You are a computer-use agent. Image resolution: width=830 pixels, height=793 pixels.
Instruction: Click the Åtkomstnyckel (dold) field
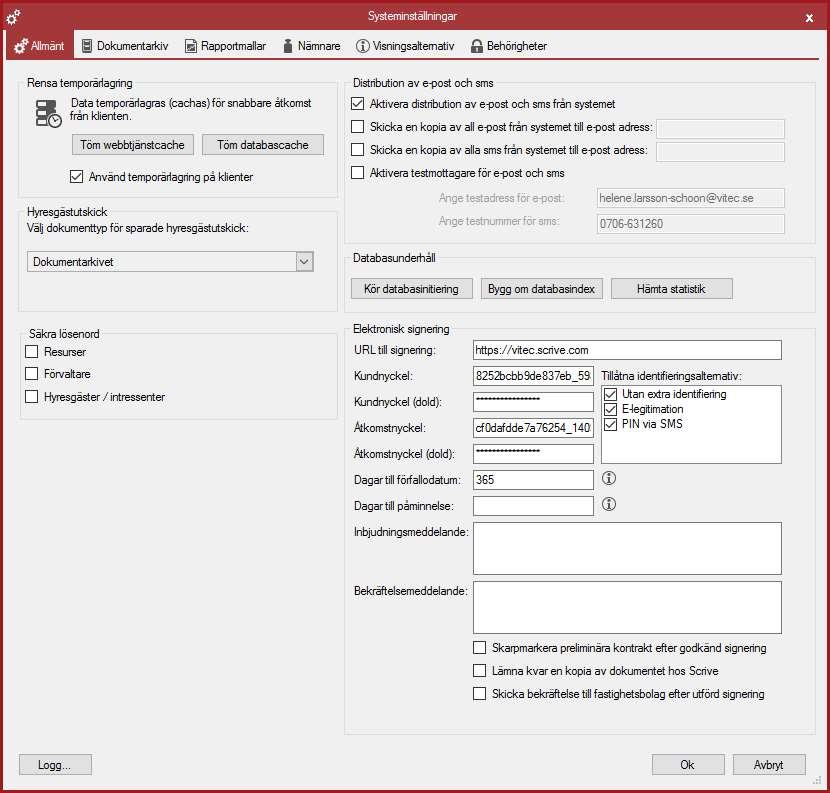(533, 454)
